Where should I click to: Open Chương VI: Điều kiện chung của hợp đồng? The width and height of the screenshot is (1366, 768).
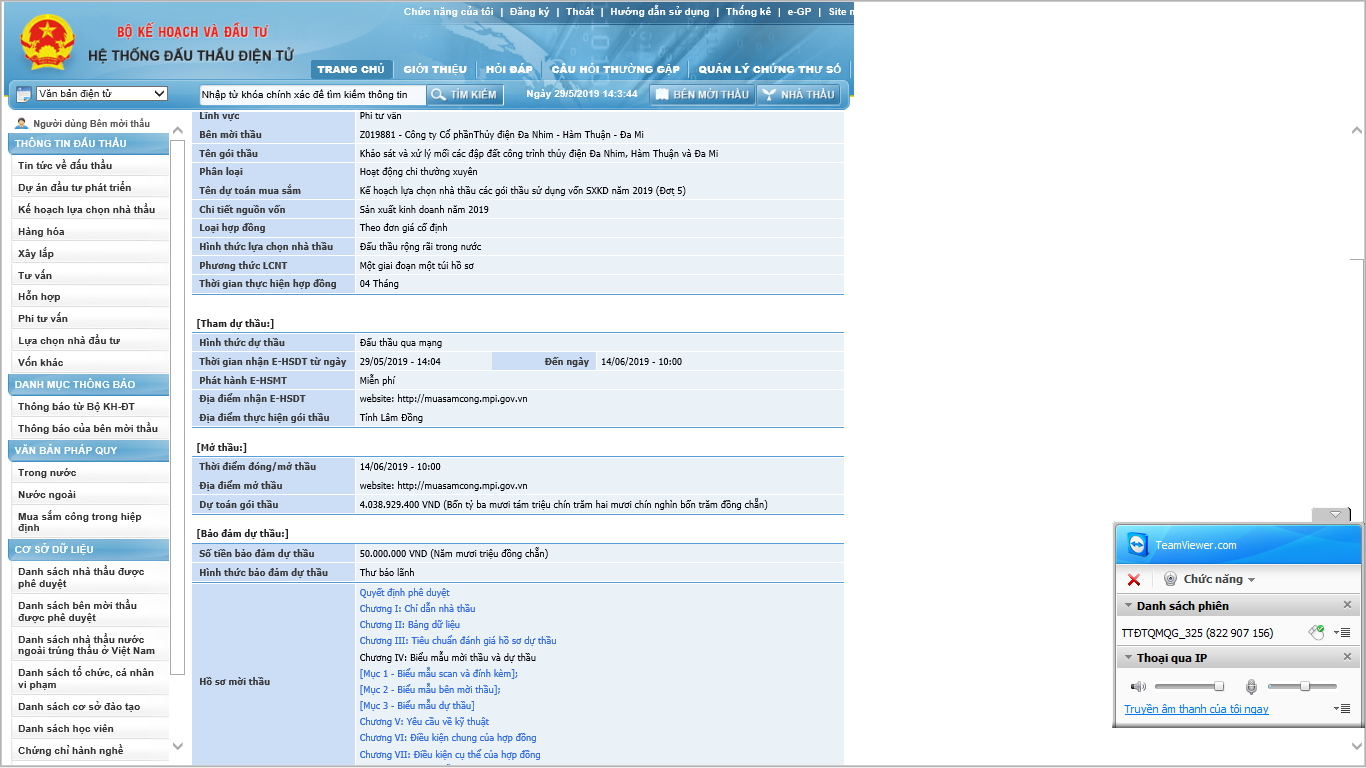[x=448, y=738]
